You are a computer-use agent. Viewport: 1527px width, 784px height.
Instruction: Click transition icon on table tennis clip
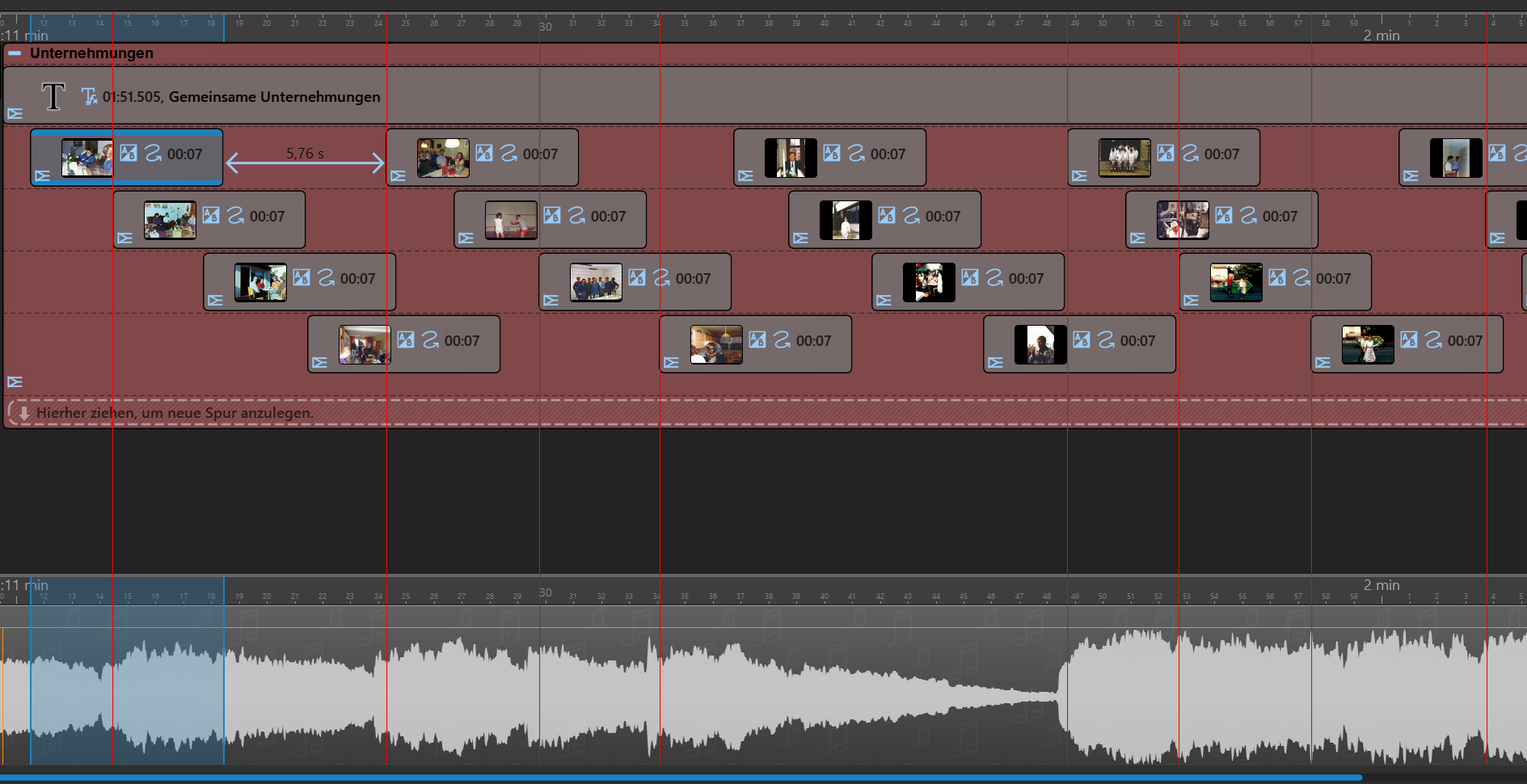552,215
